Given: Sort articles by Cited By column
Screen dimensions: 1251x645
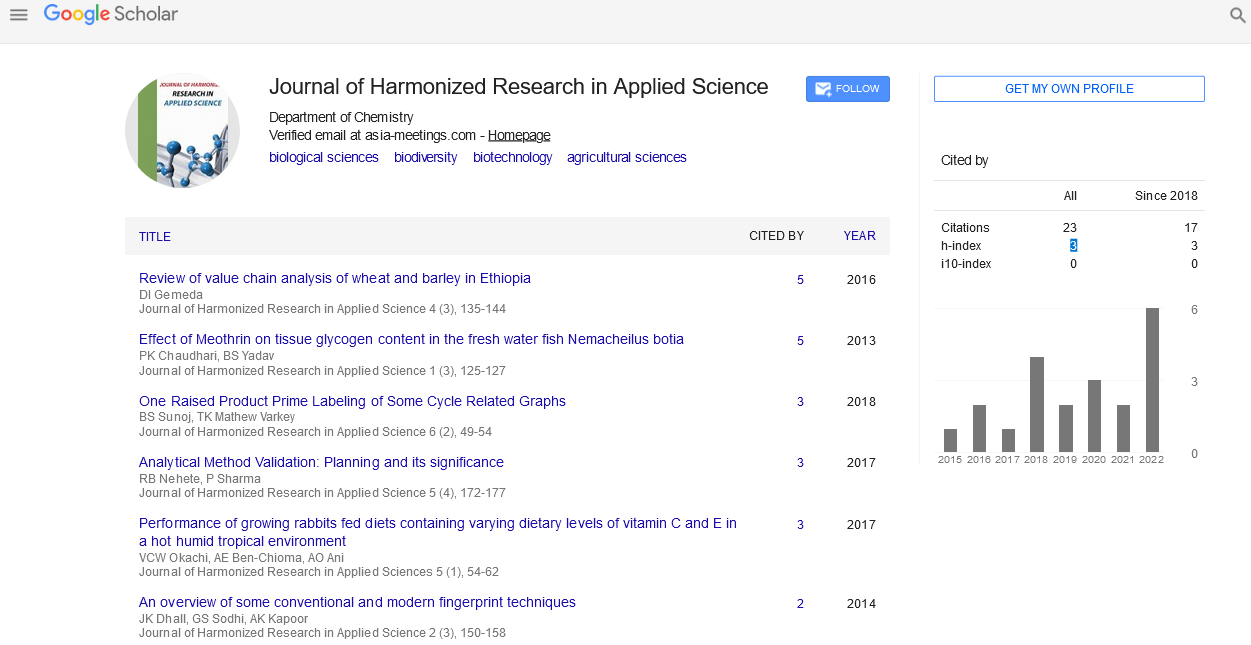Looking at the screenshot, I should pyautogui.click(x=776, y=236).
